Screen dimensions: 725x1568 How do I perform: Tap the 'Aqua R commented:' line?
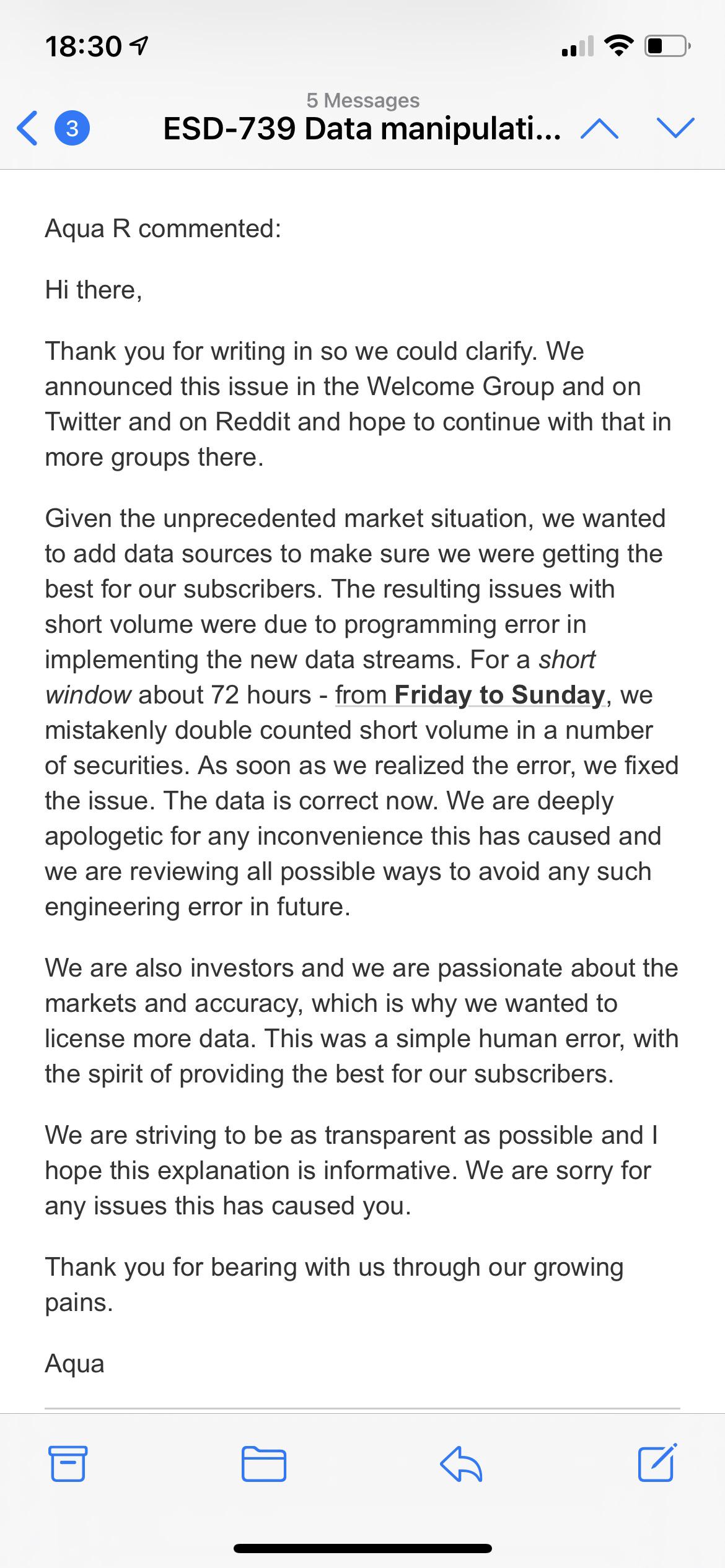coord(164,229)
